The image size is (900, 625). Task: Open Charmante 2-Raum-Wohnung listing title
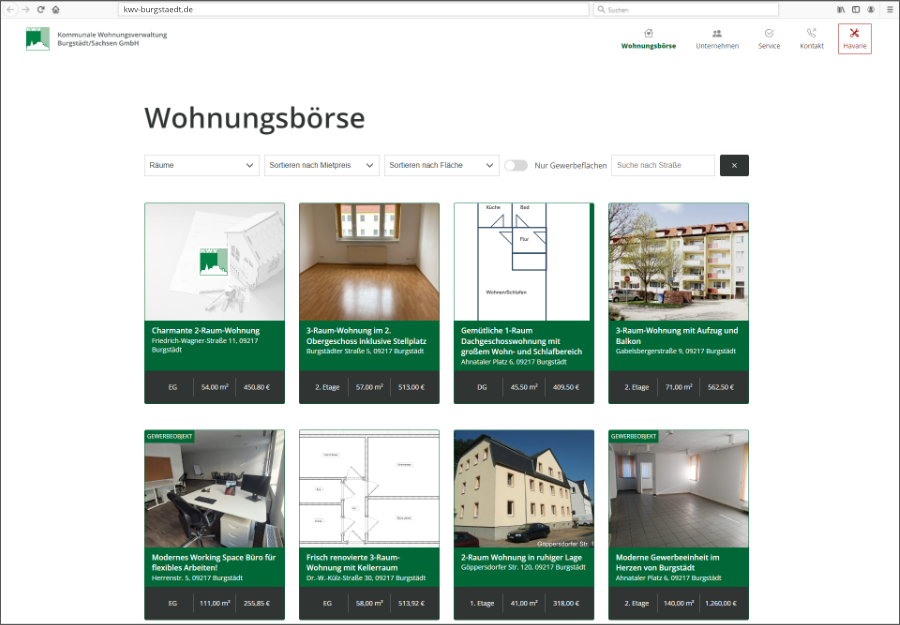(205, 331)
